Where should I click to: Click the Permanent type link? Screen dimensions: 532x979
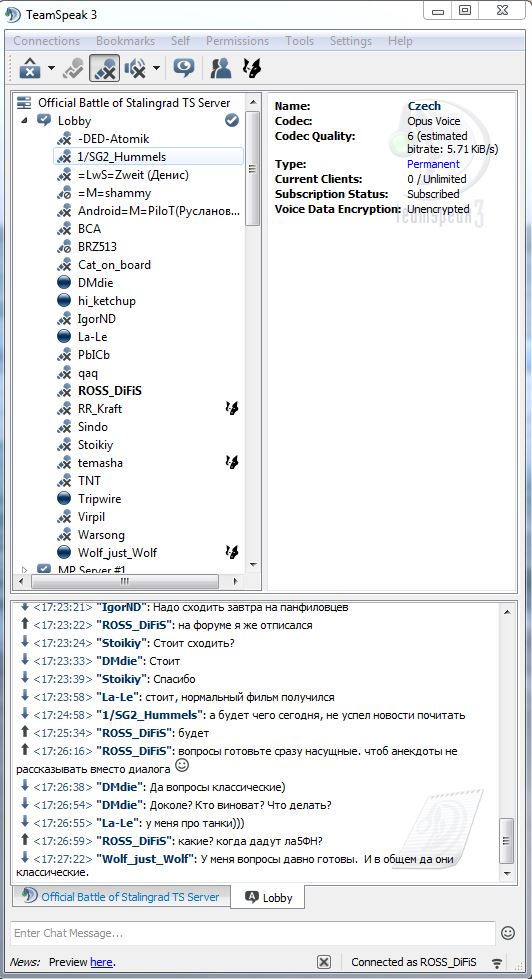pos(433,164)
